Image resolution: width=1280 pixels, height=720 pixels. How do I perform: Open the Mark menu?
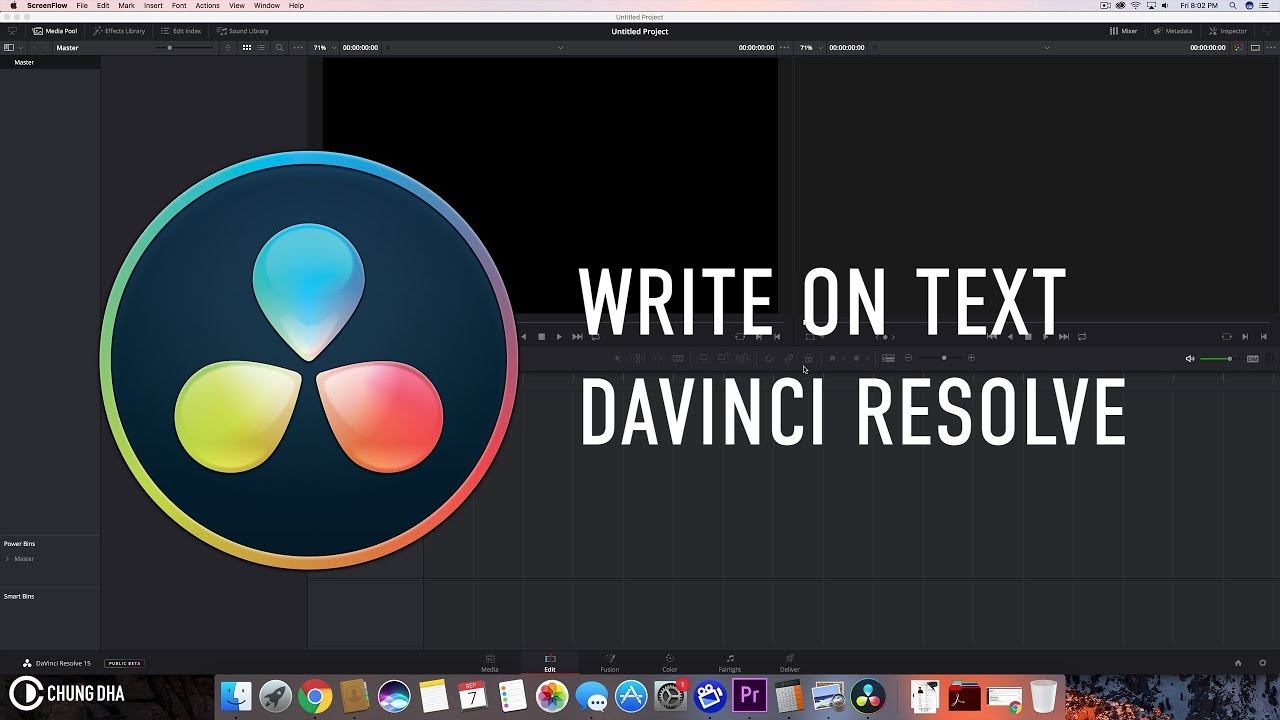pos(126,5)
